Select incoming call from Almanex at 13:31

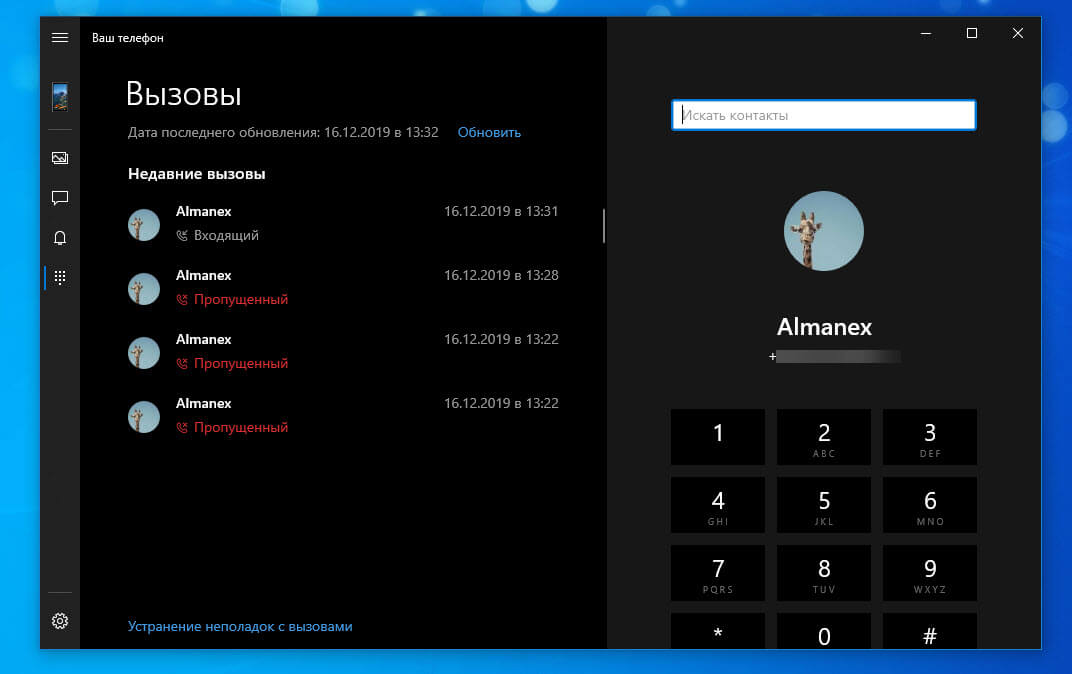pyautogui.click(x=343, y=224)
